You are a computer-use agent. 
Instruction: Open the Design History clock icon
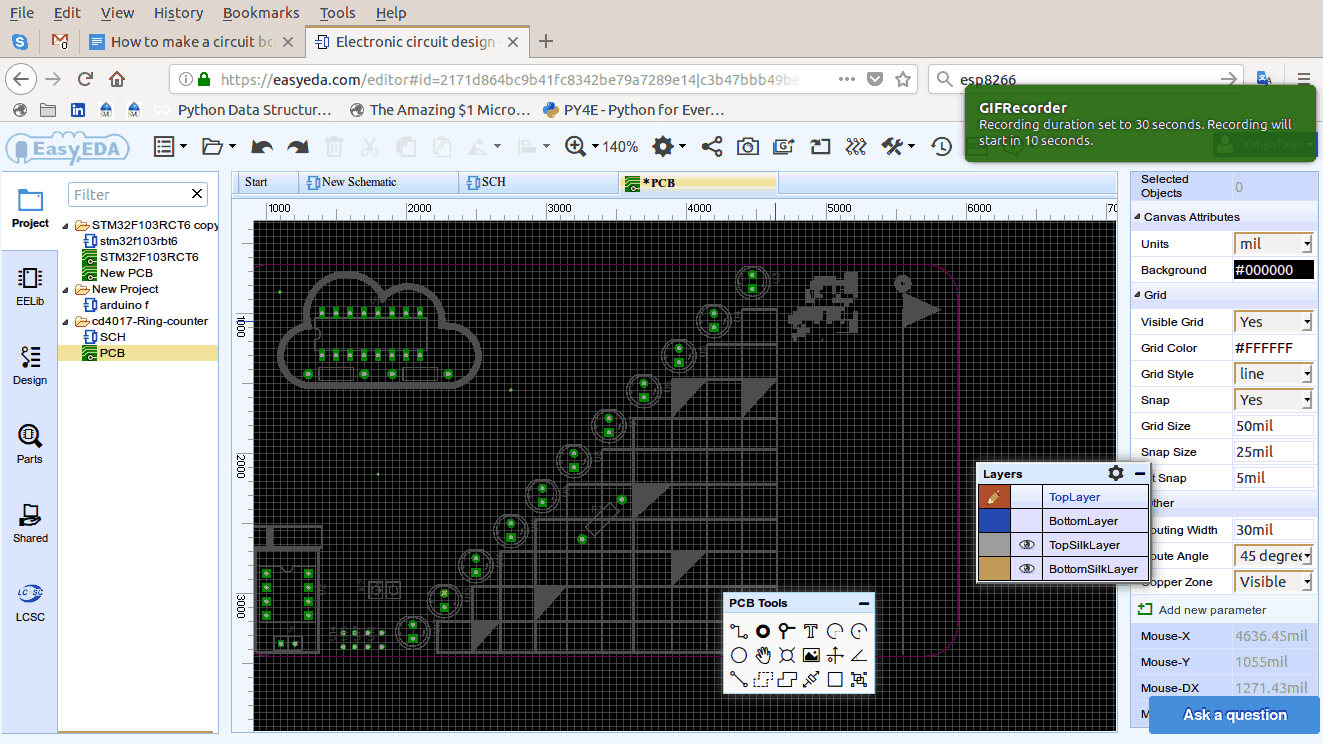pos(940,146)
